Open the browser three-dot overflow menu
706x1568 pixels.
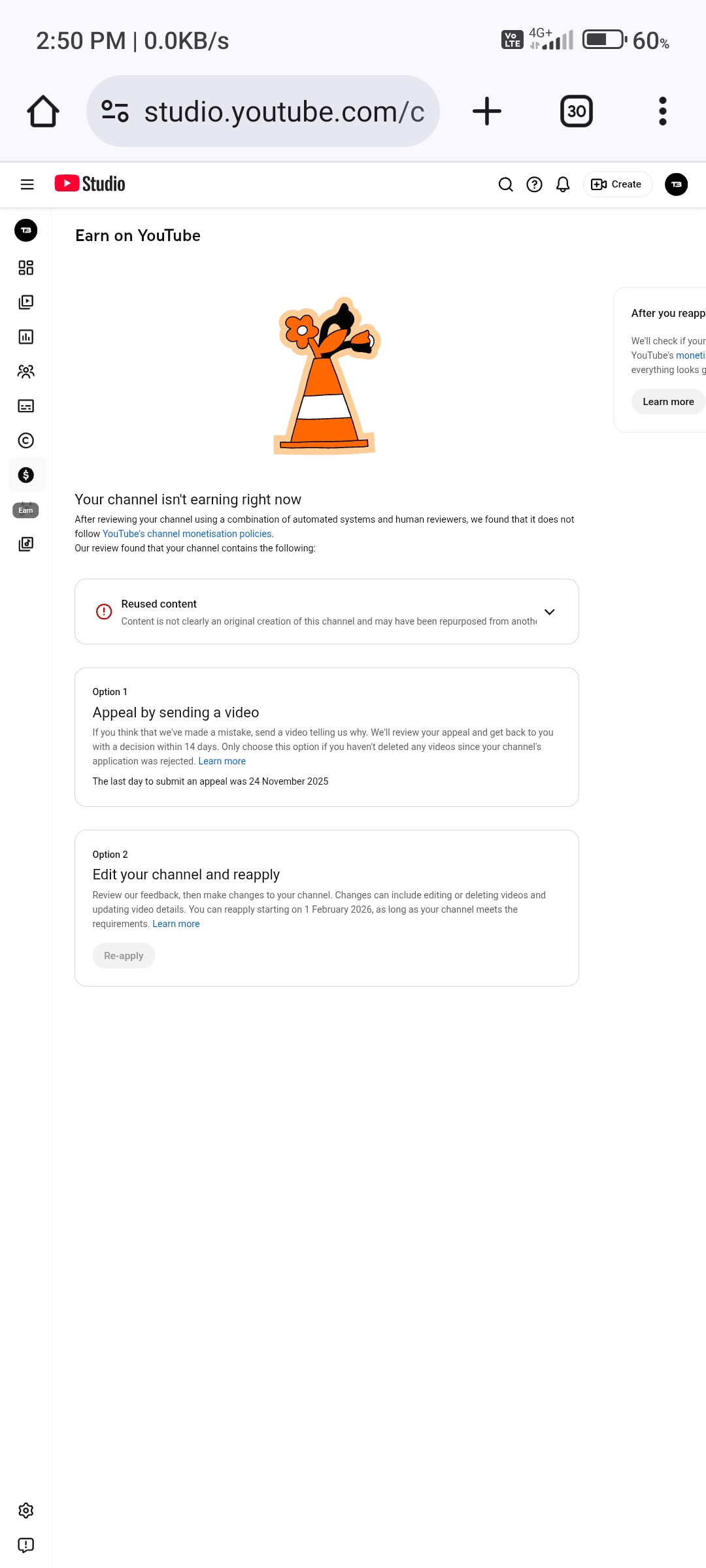click(x=662, y=112)
